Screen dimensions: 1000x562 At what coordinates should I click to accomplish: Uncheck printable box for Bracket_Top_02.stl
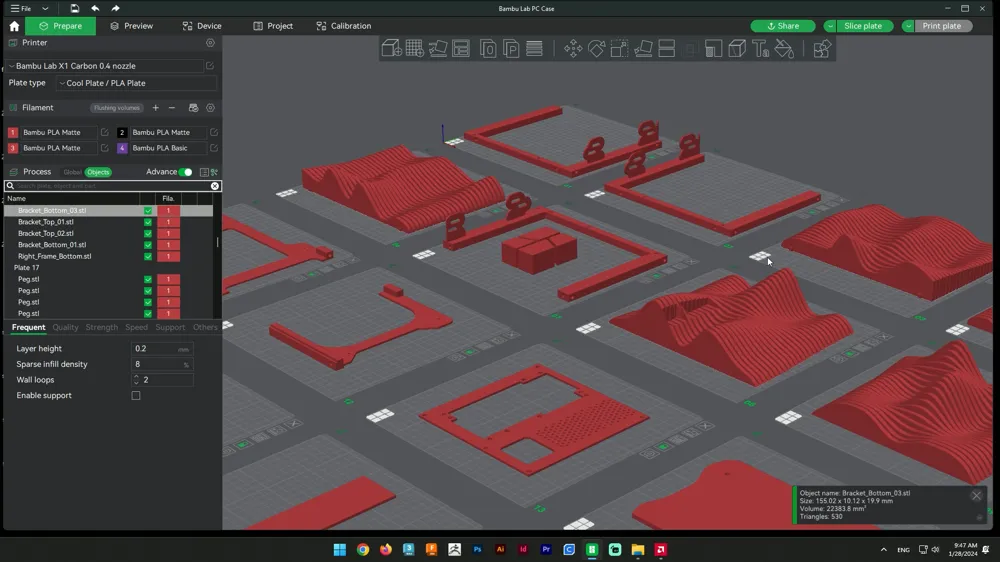[x=148, y=233]
